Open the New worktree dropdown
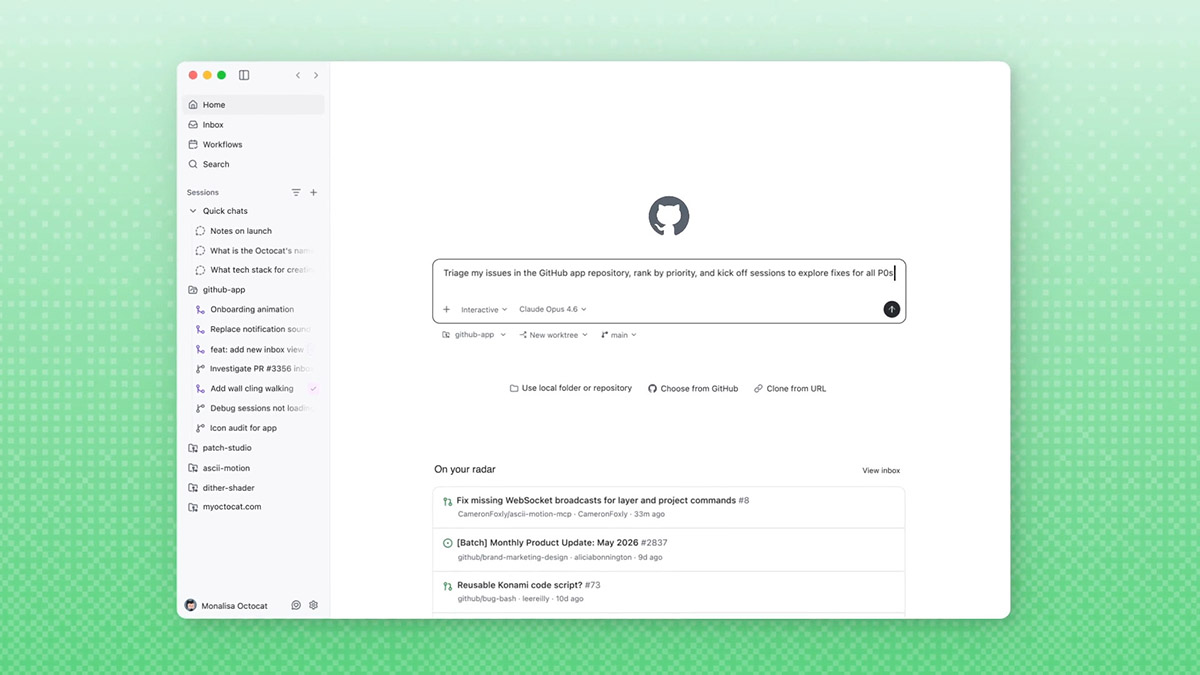 point(554,335)
